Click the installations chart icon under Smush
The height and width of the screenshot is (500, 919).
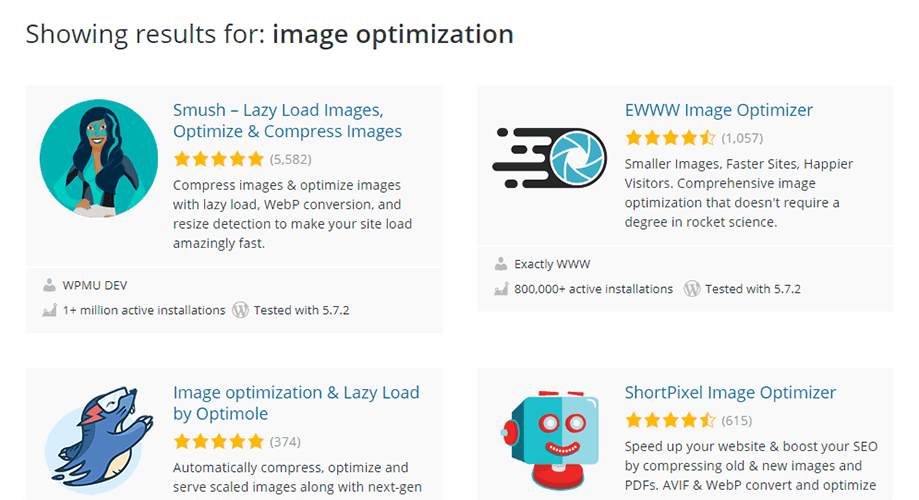point(50,310)
